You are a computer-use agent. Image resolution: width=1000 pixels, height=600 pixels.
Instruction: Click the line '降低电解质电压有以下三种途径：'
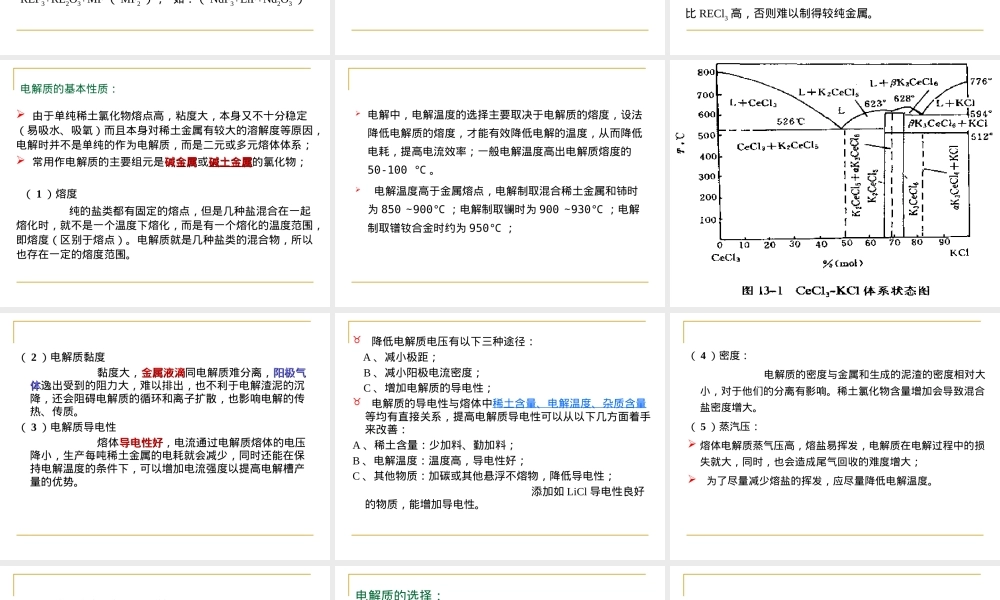point(453,342)
